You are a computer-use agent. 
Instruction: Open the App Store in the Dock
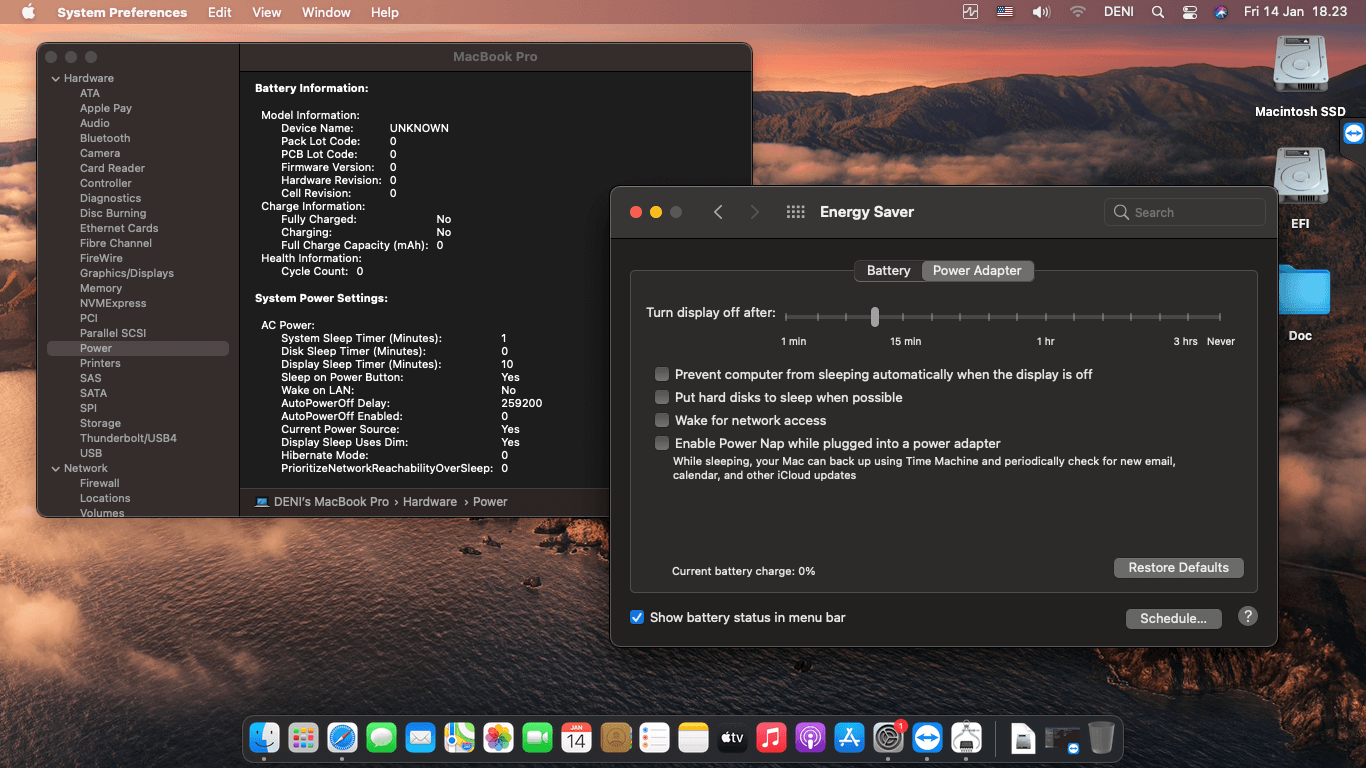(849, 738)
